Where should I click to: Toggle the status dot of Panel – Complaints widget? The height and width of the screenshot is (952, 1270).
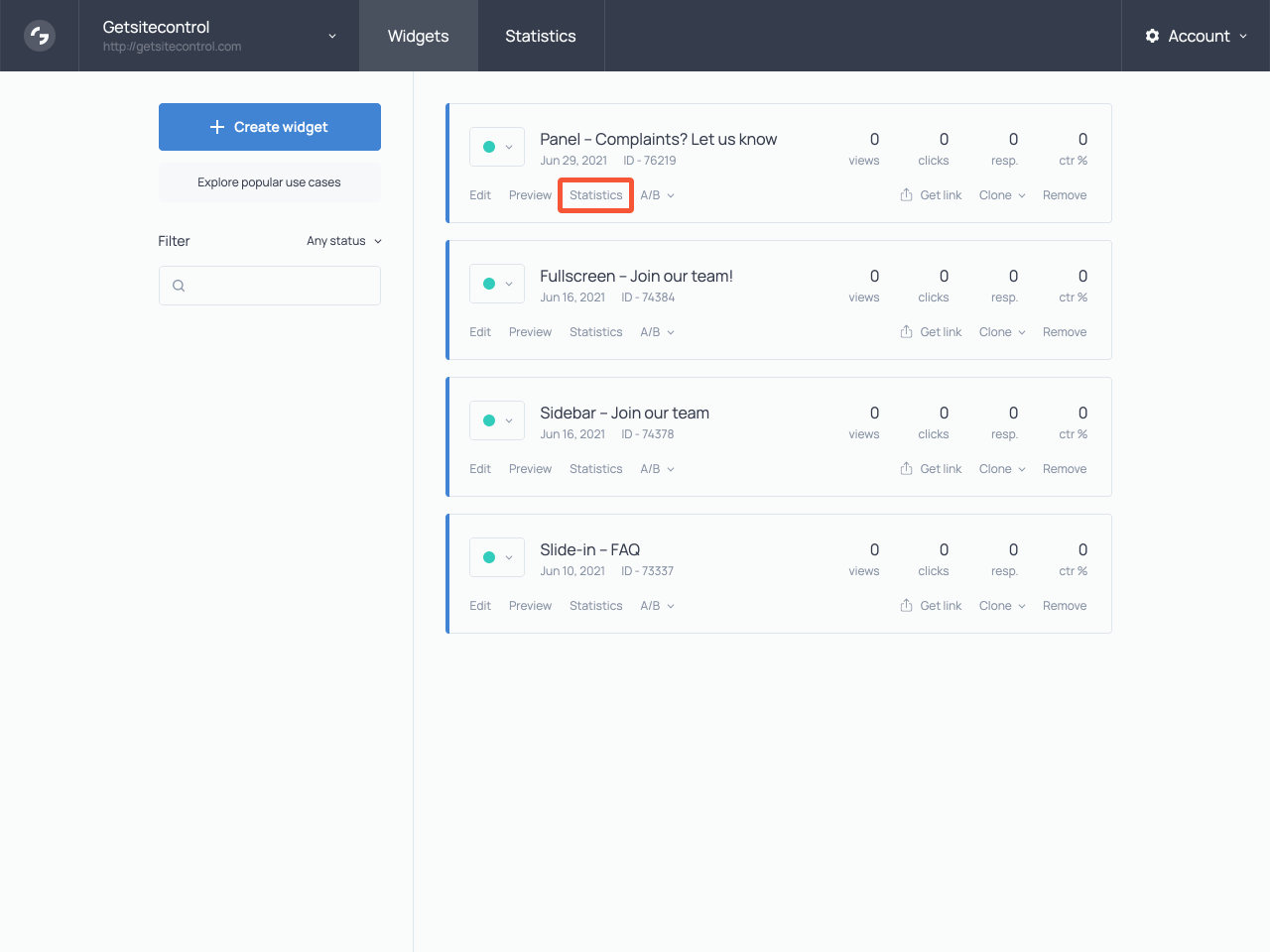[x=489, y=146]
